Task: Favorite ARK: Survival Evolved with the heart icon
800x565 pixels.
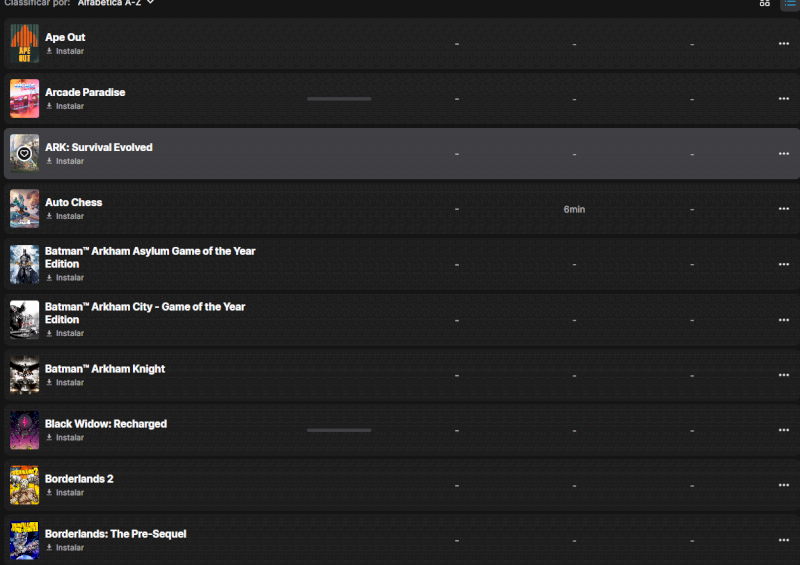Action: [x=25, y=154]
